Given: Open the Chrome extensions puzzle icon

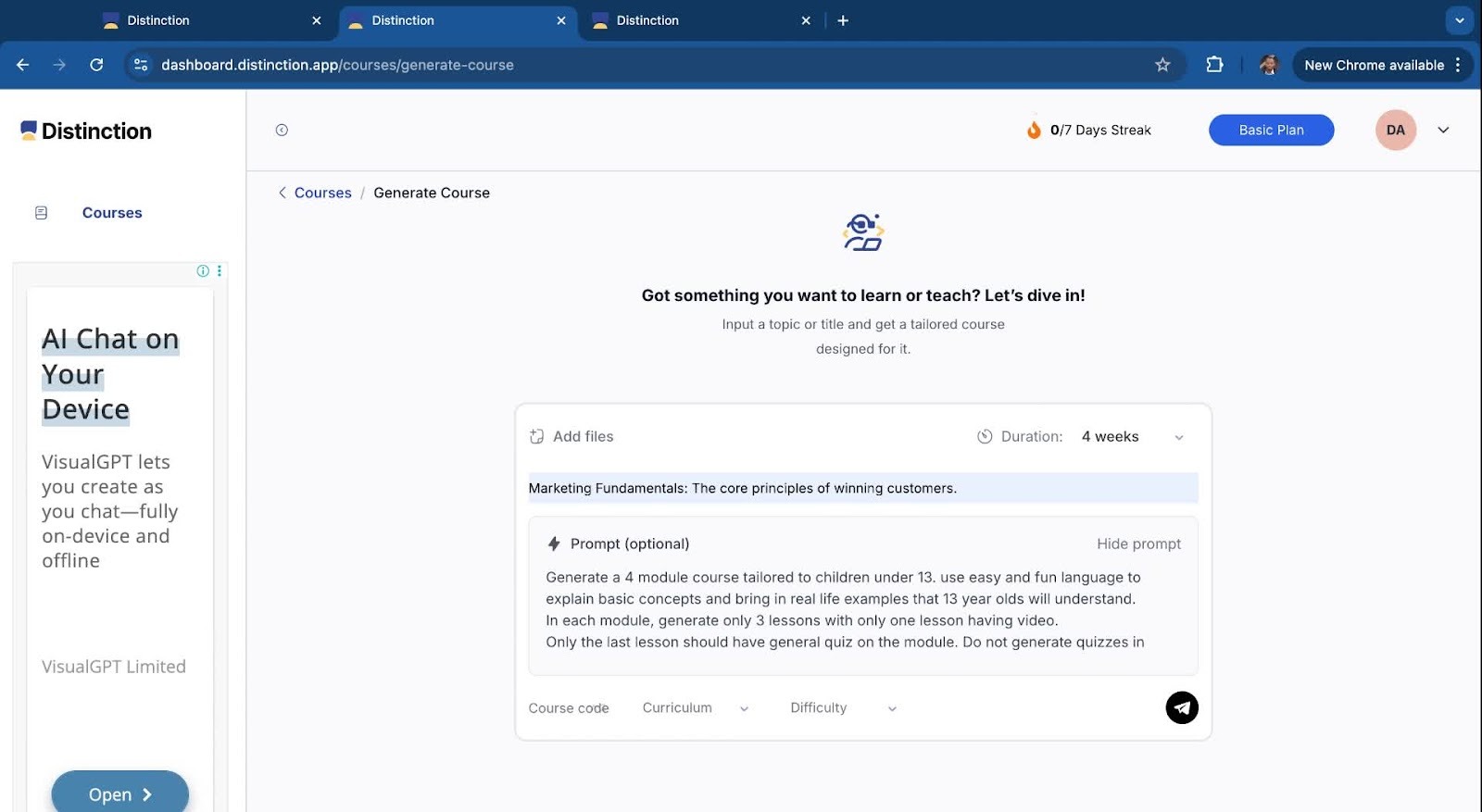Looking at the screenshot, I should pos(1214,65).
